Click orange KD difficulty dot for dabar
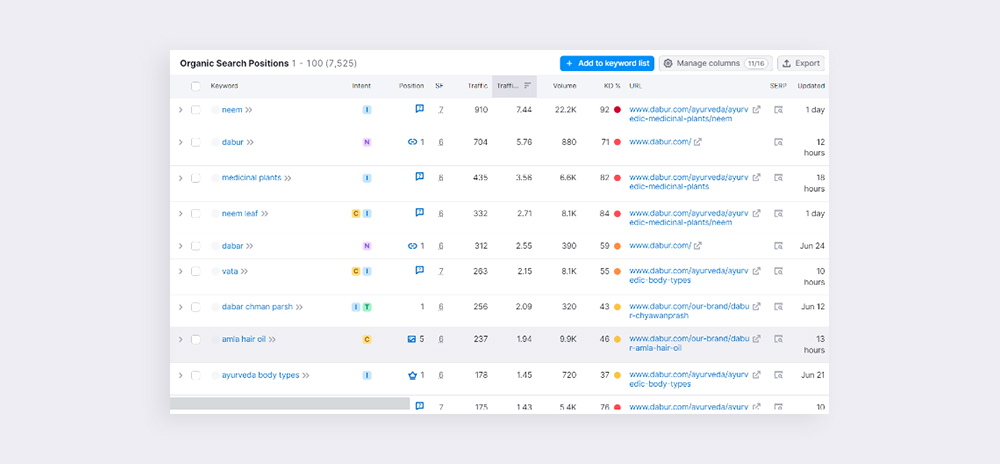Image resolution: width=1000 pixels, height=464 pixels. coord(617,245)
